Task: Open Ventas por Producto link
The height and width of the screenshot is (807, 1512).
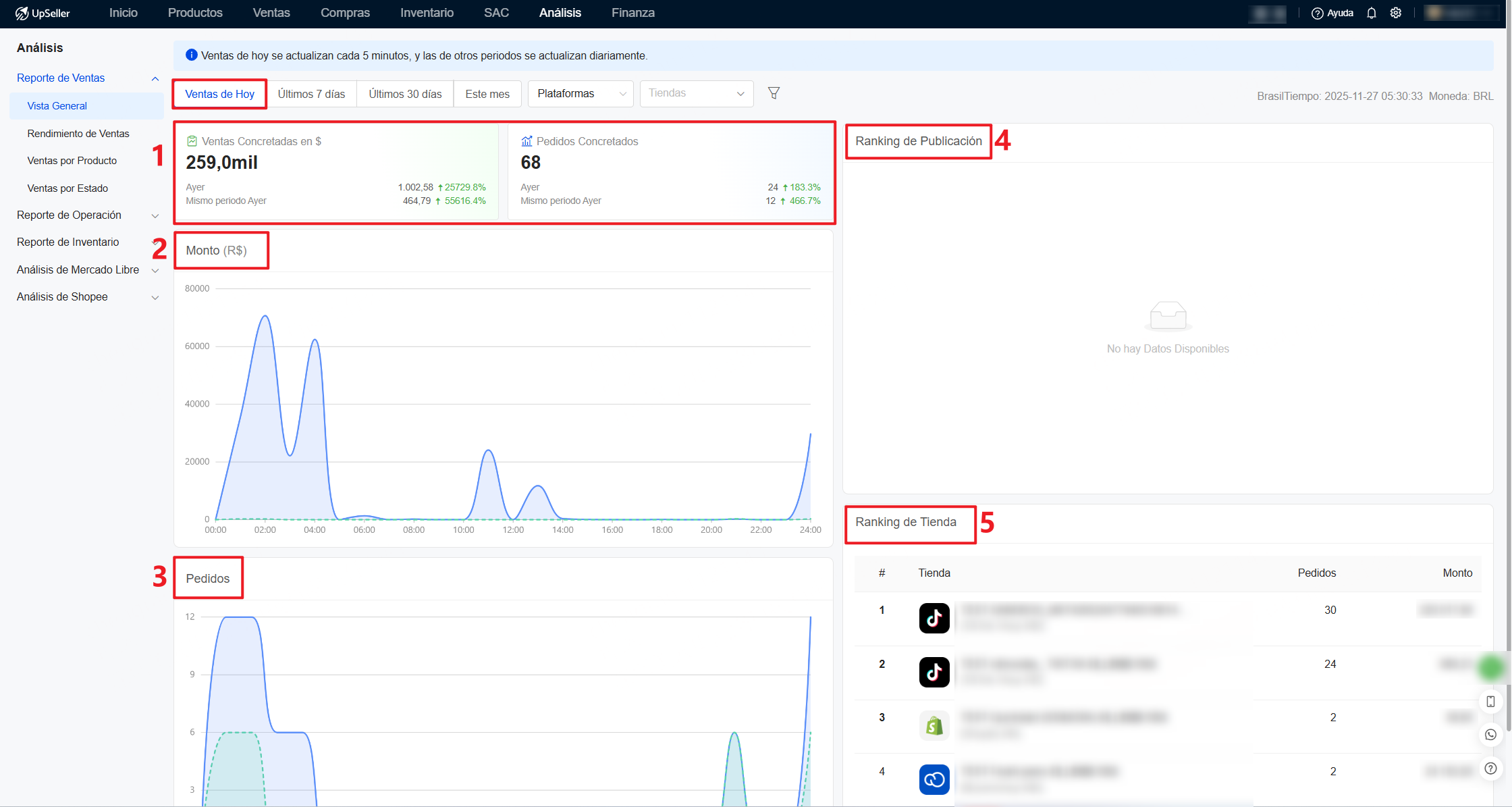Action: pyautogui.click(x=72, y=161)
